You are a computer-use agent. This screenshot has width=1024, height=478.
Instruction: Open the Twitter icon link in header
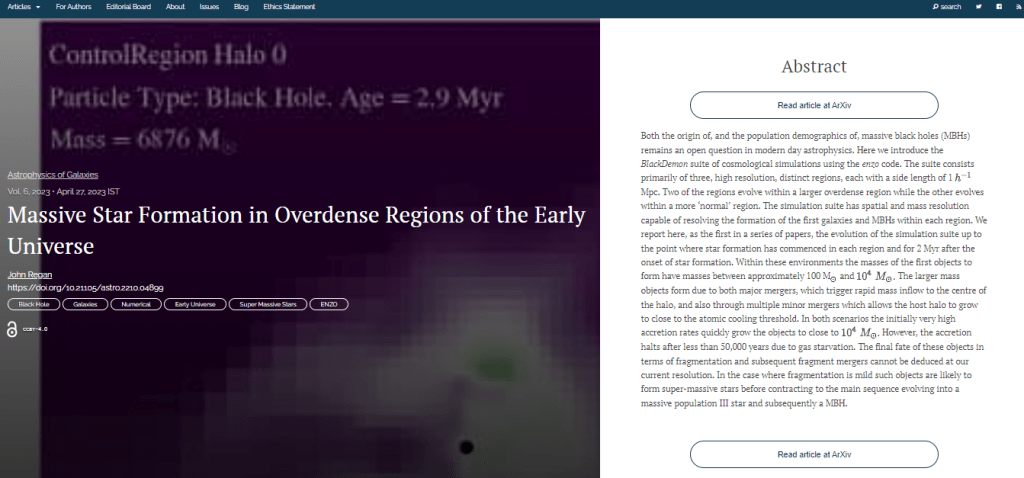pos(978,7)
